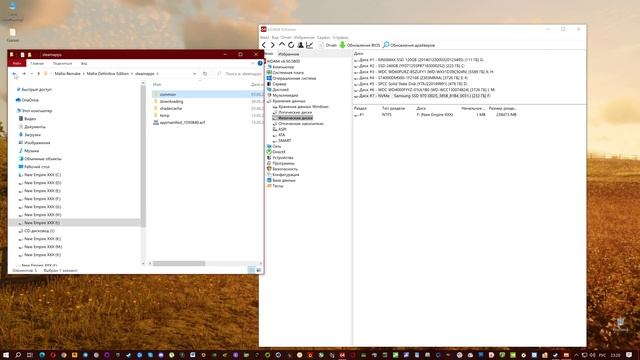Image resolution: width=640 pixels, height=360 pixels.
Task: Open the Вид menu in AIDA64
Action: tap(275, 38)
